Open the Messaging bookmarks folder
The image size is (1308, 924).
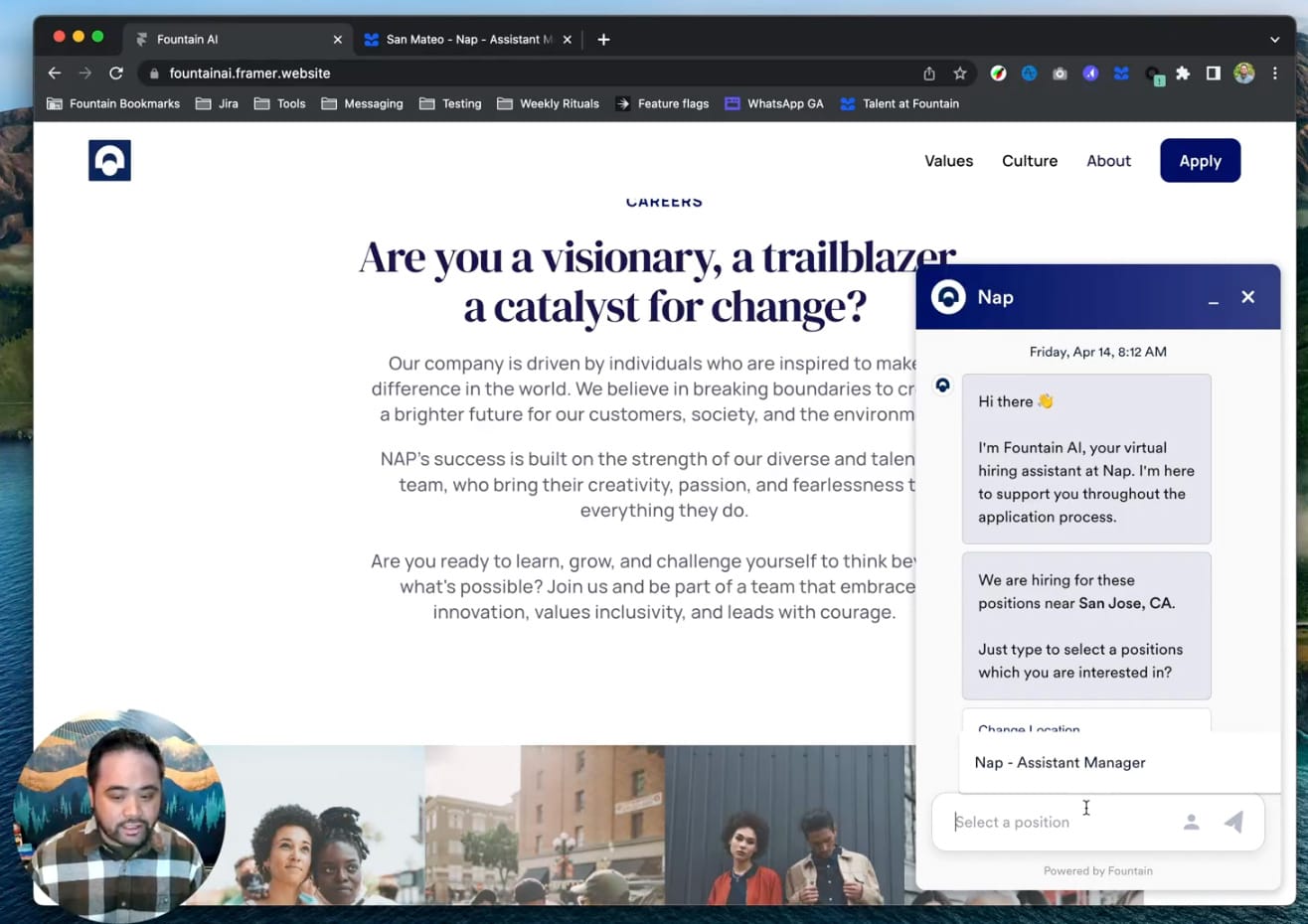pyautogui.click(x=362, y=103)
